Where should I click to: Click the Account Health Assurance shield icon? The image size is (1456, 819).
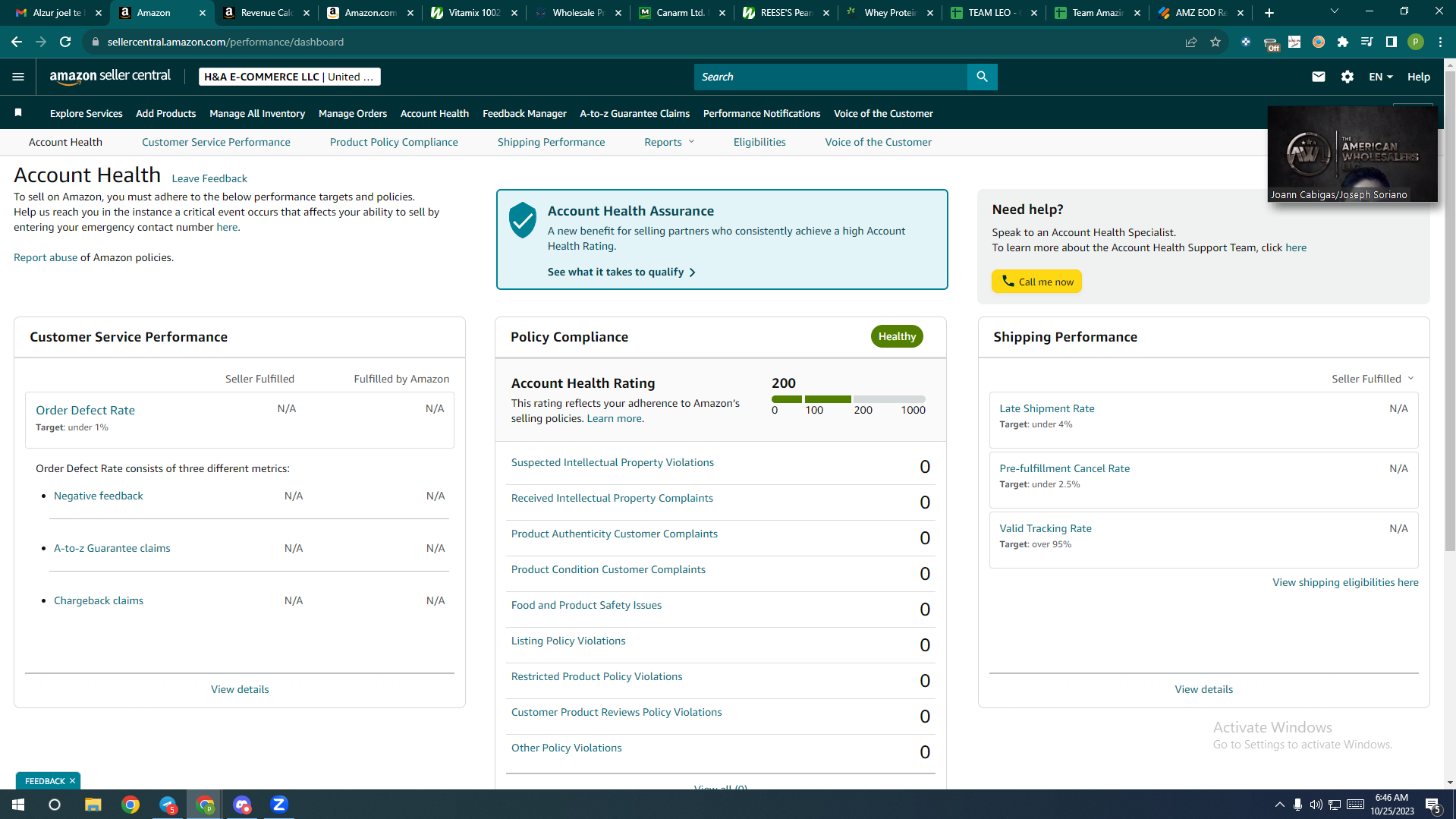tap(523, 220)
